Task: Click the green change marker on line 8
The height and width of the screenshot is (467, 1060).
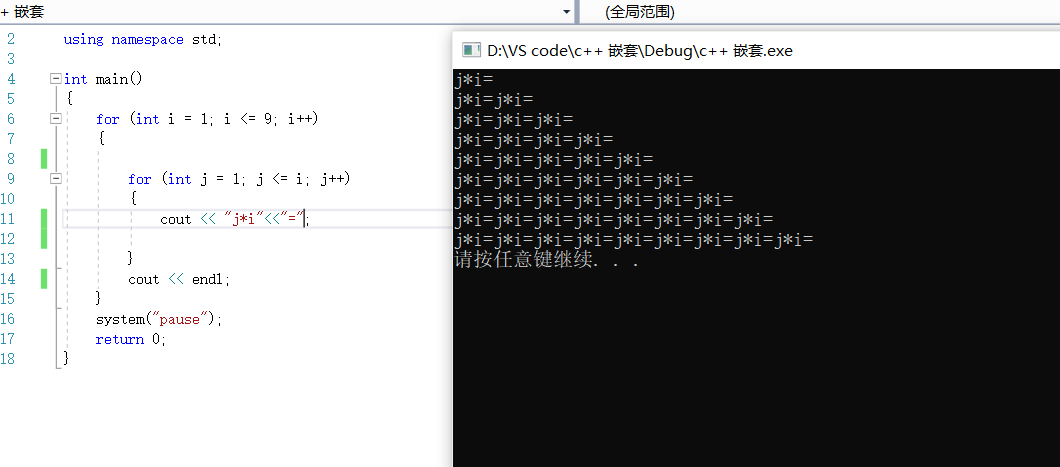Action: click(x=44, y=159)
